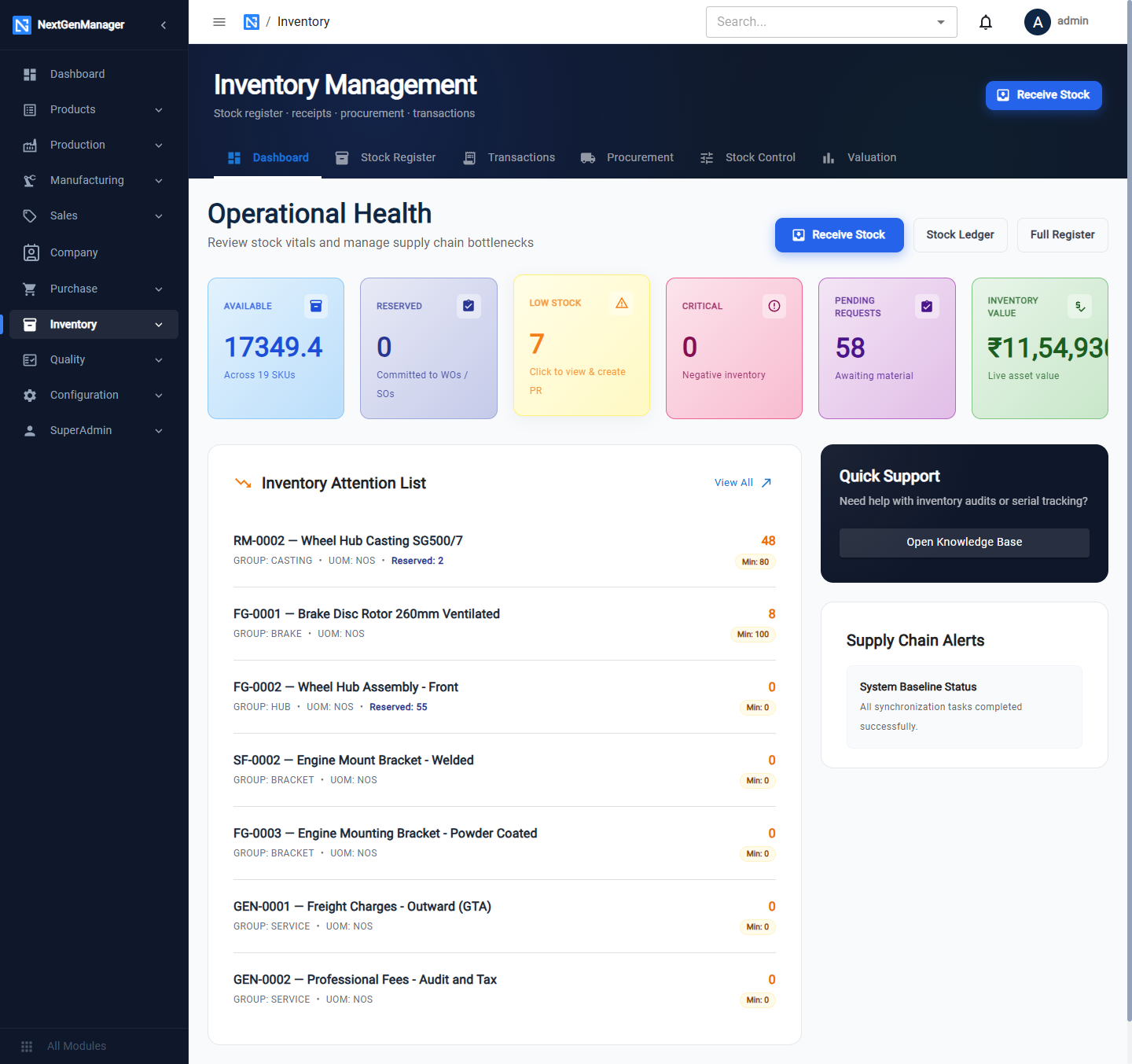Image resolution: width=1132 pixels, height=1064 pixels.
Task: Click Receive Stock in Operational Health
Action: point(840,235)
